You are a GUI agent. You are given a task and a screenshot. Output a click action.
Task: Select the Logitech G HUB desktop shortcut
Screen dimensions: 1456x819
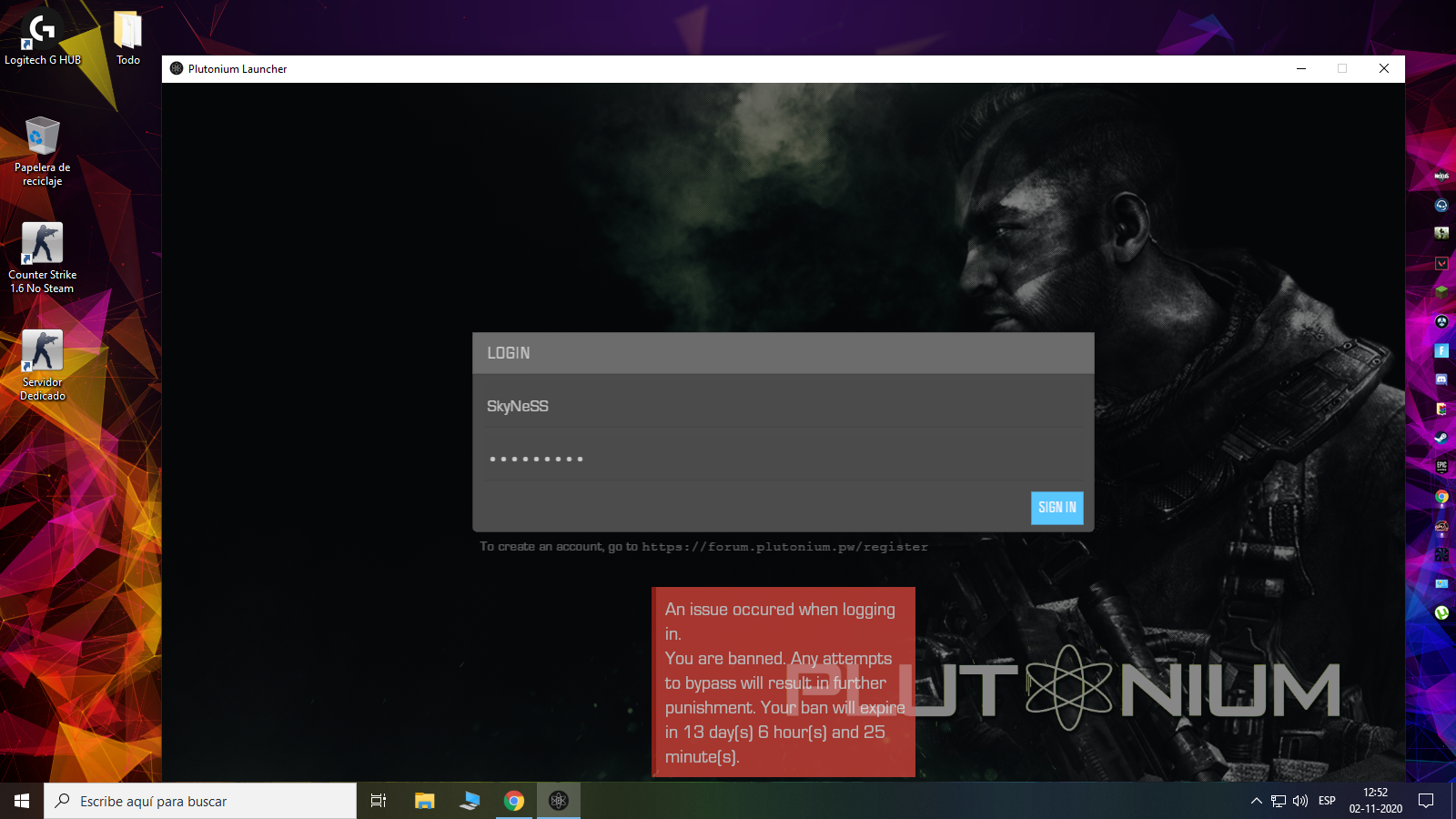tap(42, 39)
